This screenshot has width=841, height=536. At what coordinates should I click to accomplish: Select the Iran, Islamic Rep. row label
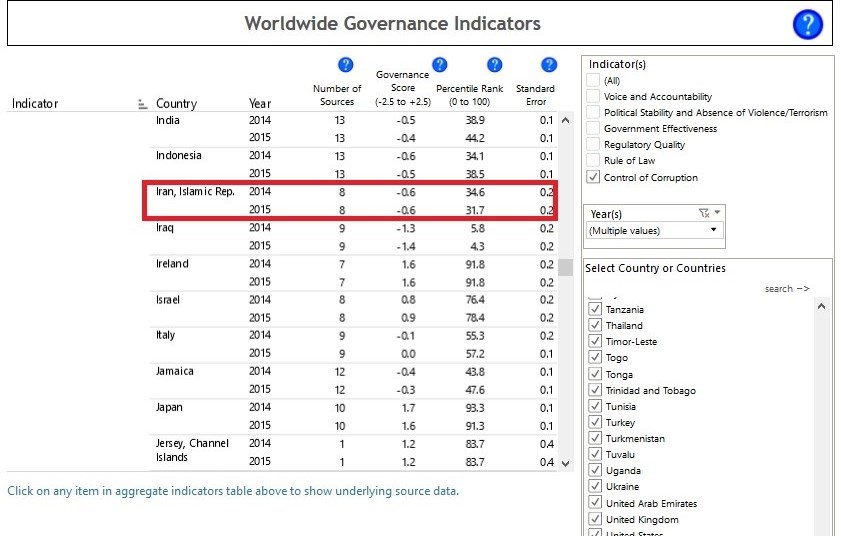195,191
